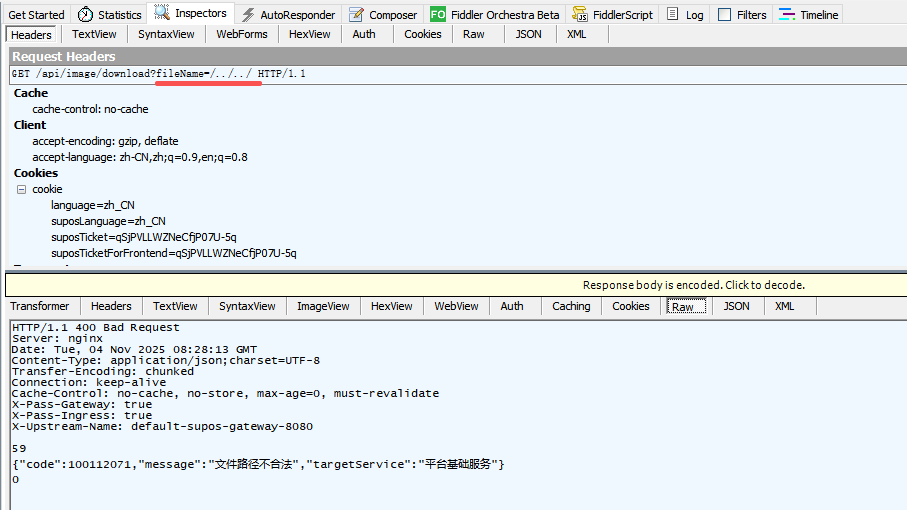This screenshot has height=510, width=907.
Task: Switch to the Get Started tab
Action: tap(36, 15)
